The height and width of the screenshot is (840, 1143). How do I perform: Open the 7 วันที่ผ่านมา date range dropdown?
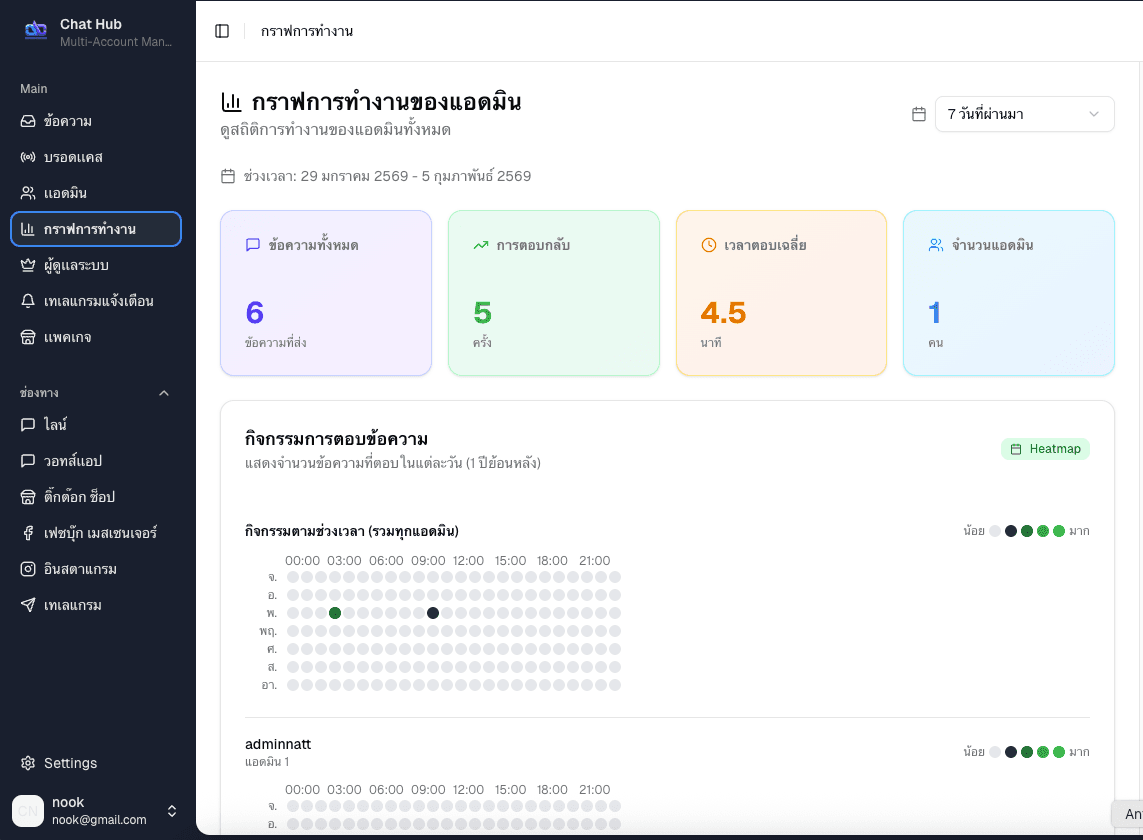click(x=1024, y=114)
